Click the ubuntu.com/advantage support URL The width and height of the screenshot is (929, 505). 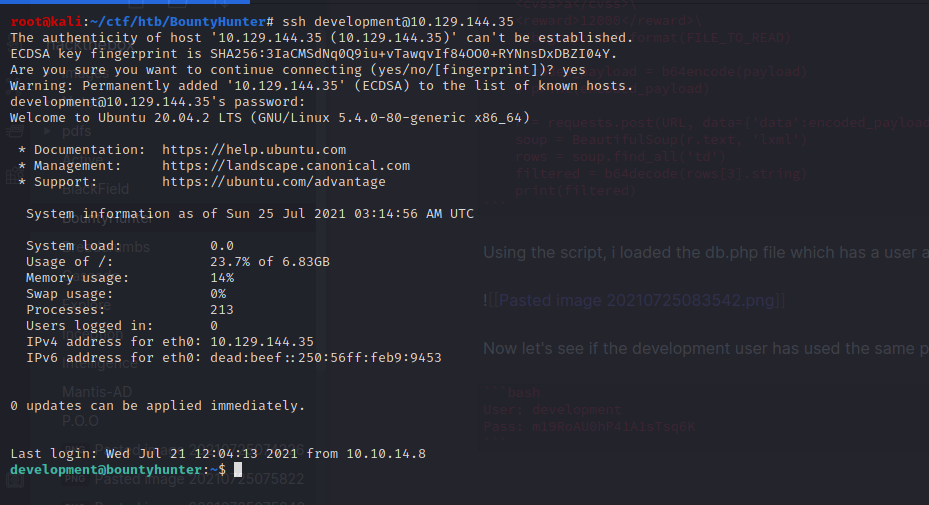pyautogui.click(x=274, y=182)
